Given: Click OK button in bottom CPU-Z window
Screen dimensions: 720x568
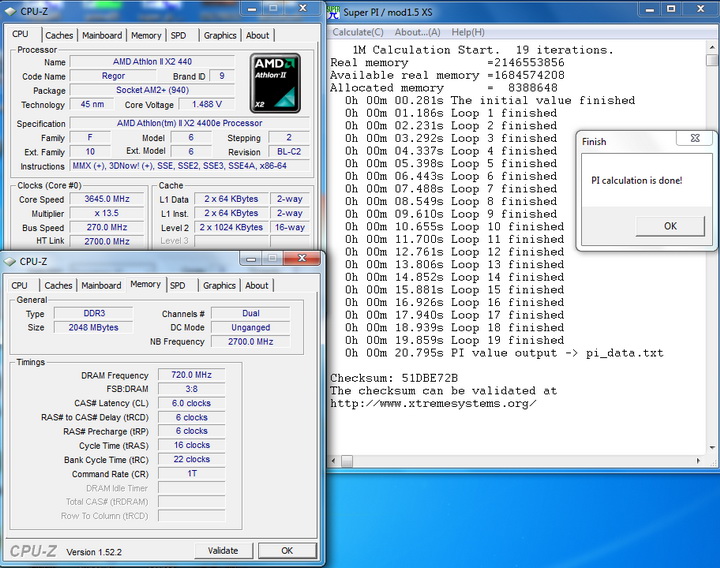Looking at the screenshot, I should 287,551.
